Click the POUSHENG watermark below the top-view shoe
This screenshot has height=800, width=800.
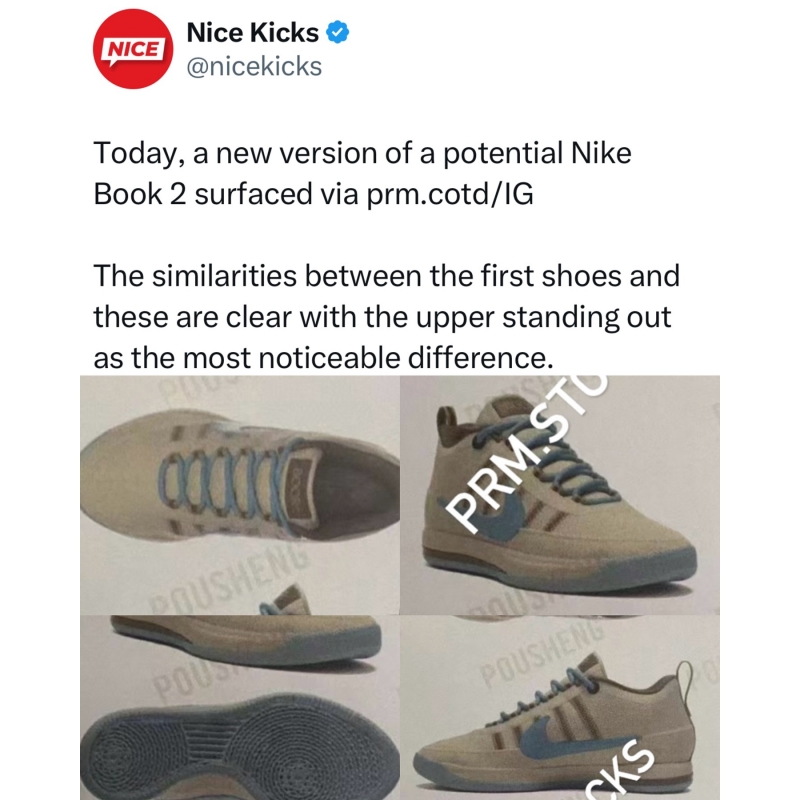coord(231,576)
